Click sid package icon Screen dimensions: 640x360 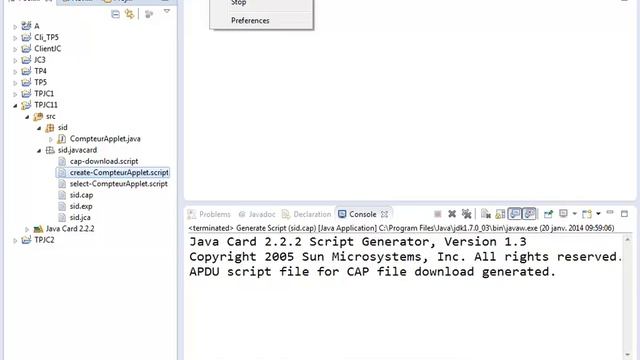tap(50, 128)
